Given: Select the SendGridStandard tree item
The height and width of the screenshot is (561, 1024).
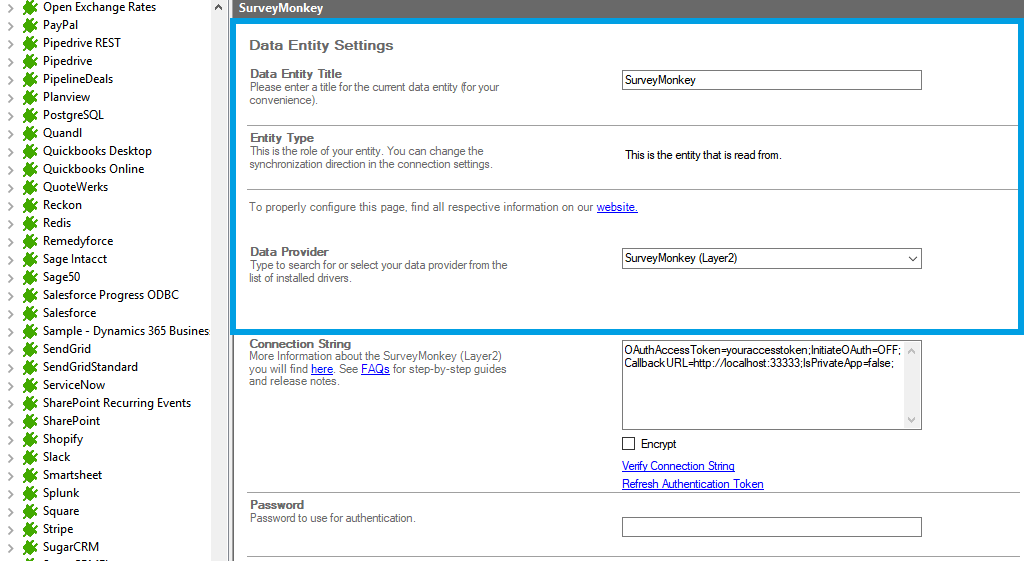Looking at the screenshot, I should [90, 367].
